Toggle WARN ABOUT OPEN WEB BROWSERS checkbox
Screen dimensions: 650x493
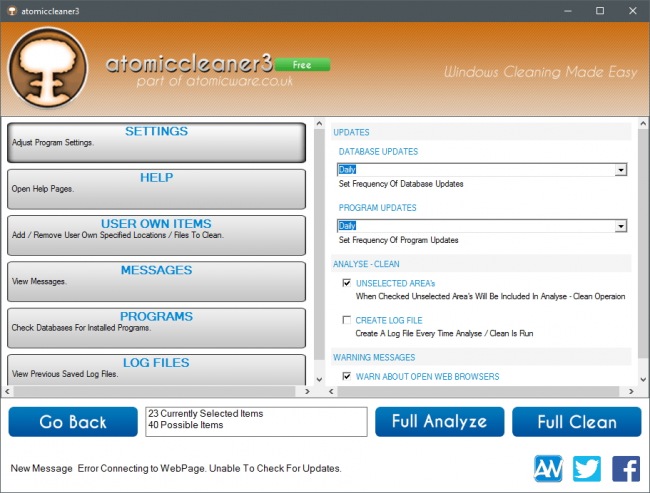click(347, 376)
